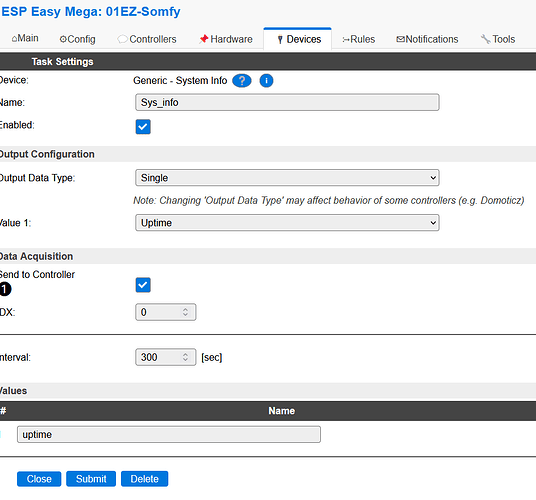Click the Interval spinner arrows
The width and height of the screenshot is (536, 500).
click(185, 357)
